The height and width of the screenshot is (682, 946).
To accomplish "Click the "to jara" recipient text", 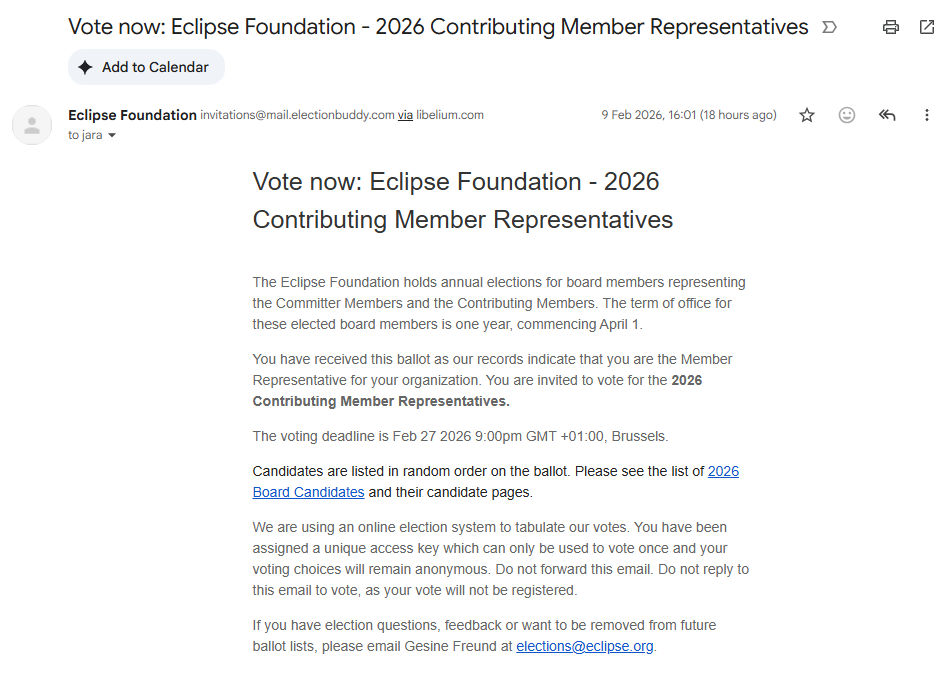I will pos(85,135).
